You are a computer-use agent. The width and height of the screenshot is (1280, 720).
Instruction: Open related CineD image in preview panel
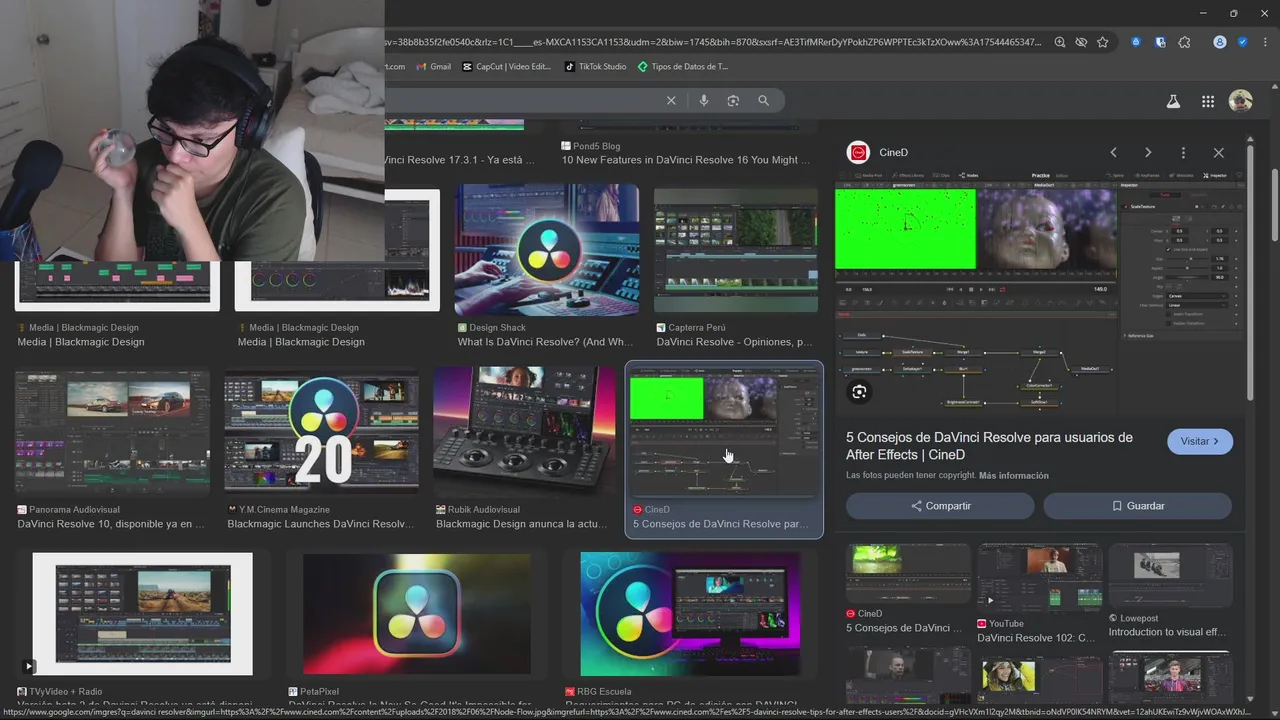tap(908, 573)
